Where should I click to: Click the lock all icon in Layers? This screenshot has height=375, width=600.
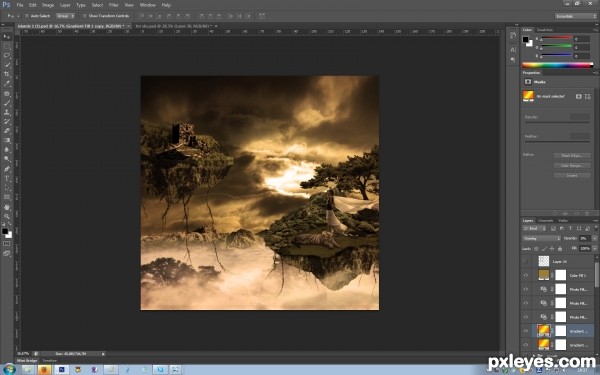[560, 249]
